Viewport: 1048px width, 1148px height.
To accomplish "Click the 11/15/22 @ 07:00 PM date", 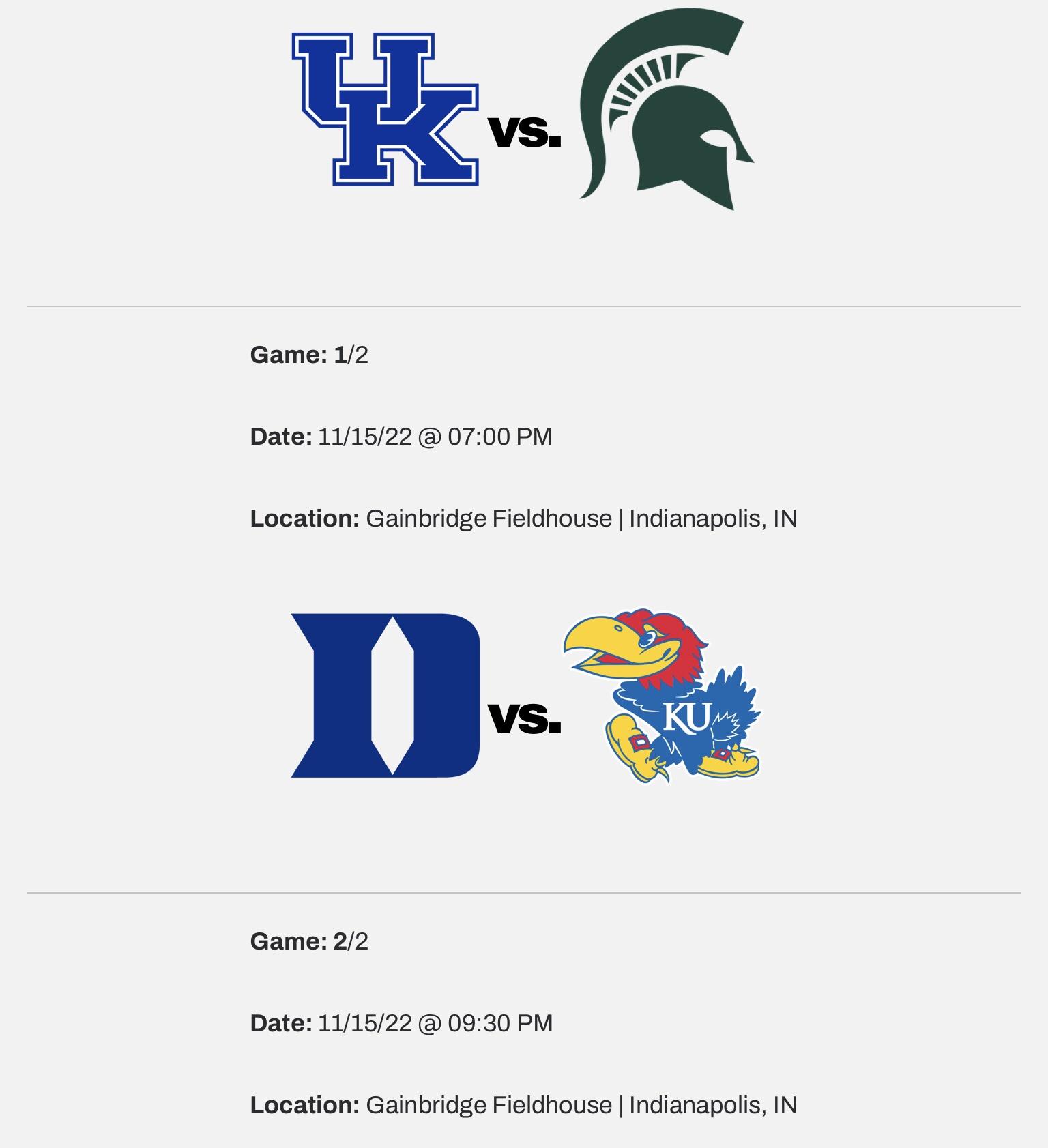I will click(x=435, y=437).
